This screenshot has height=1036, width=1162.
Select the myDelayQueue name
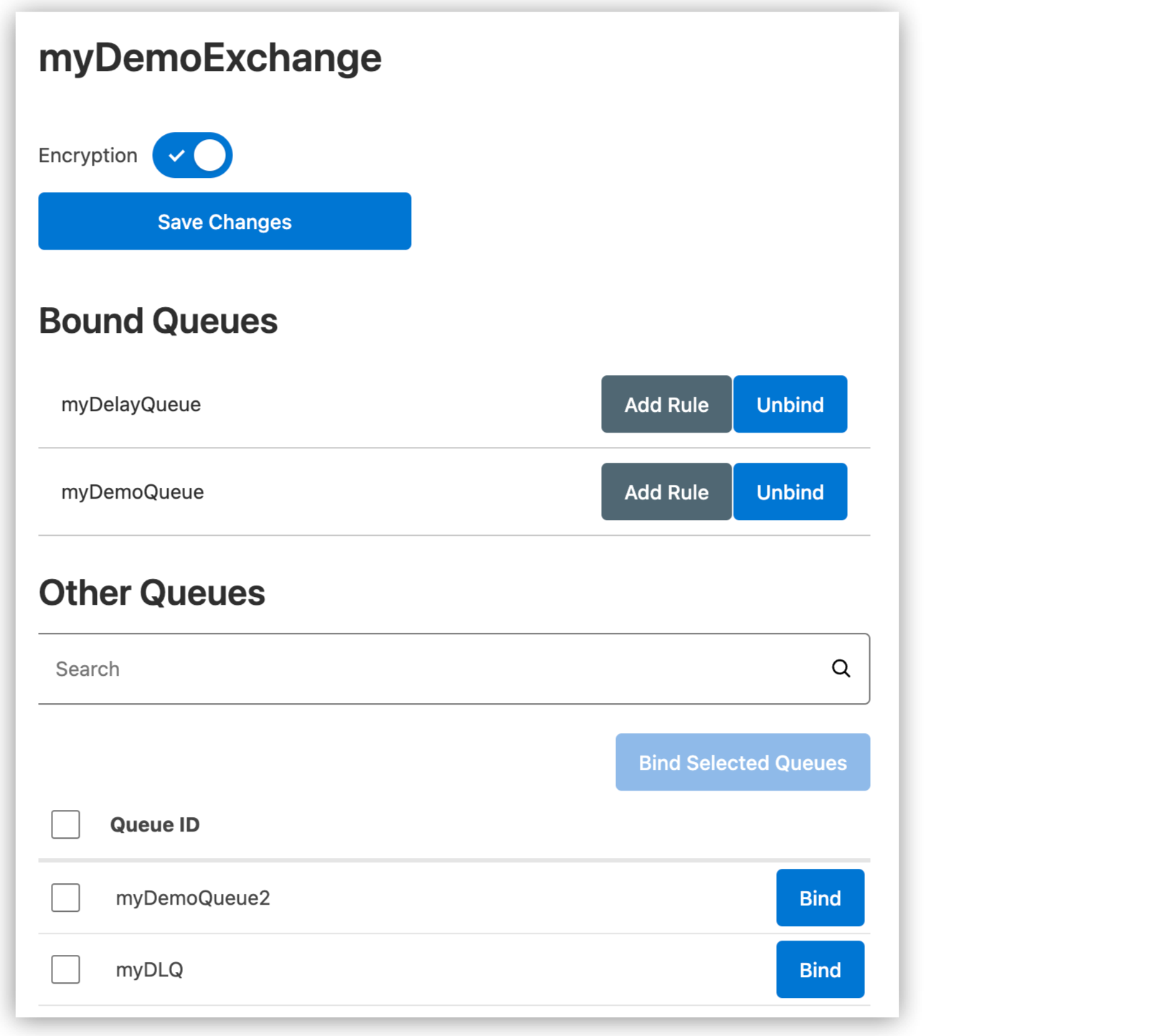click(x=131, y=404)
